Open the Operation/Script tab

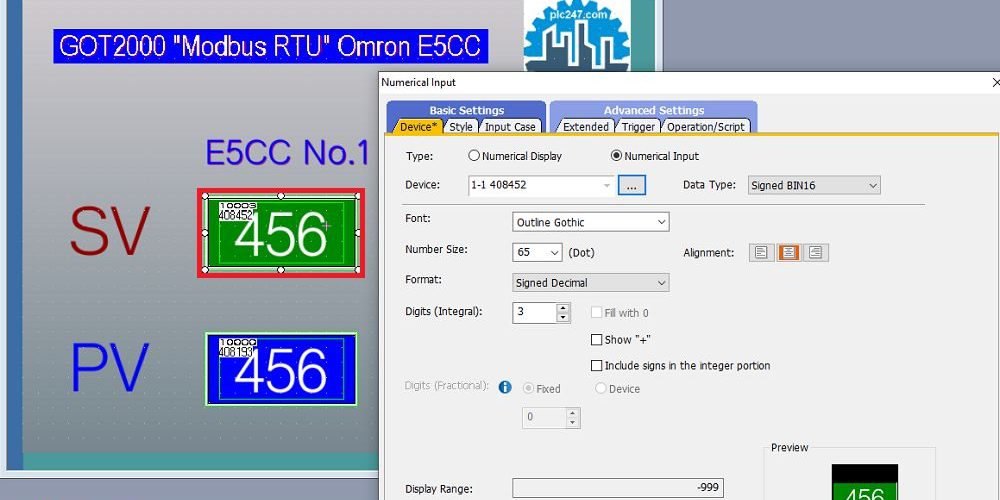coord(705,126)
